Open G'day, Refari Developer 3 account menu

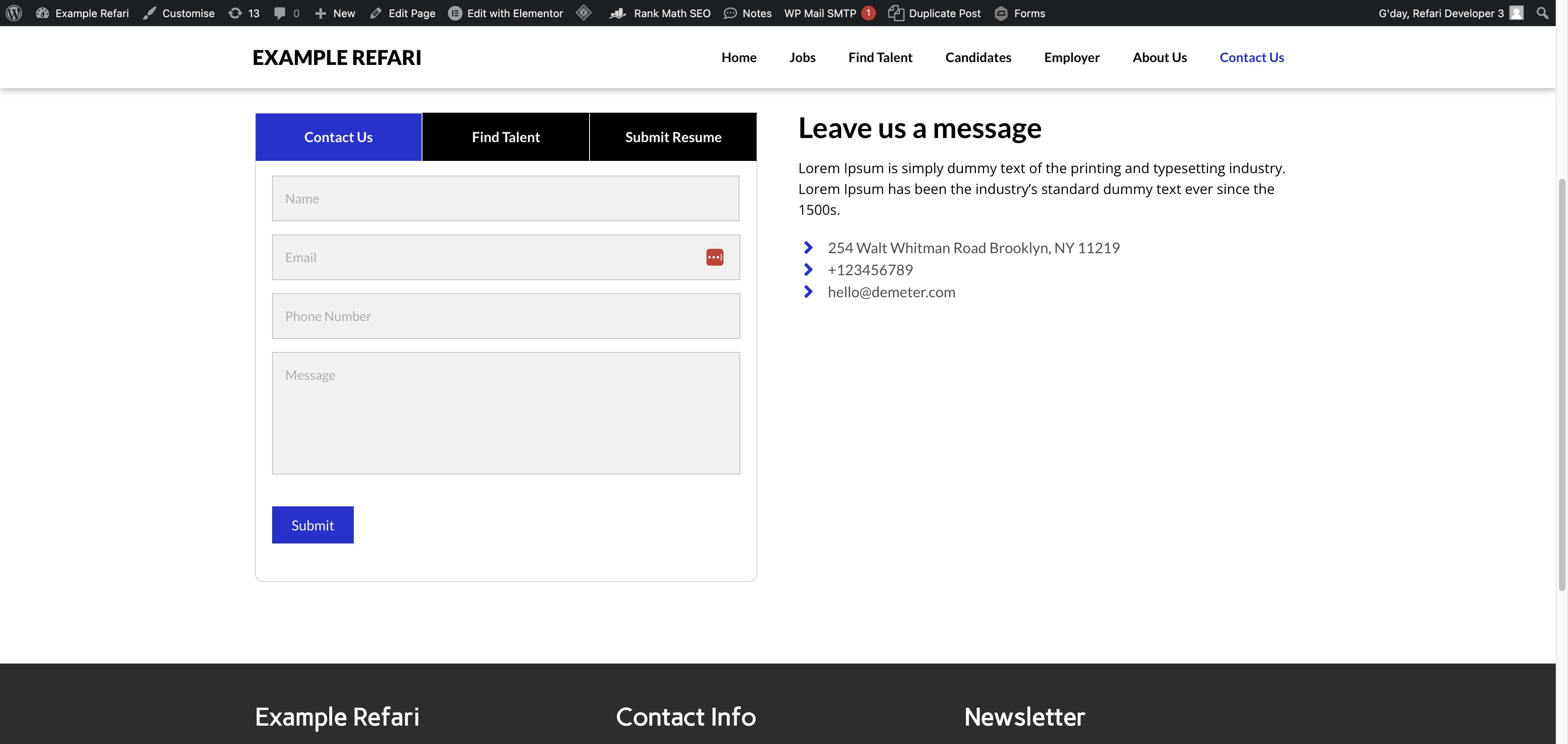[1451, 13]
